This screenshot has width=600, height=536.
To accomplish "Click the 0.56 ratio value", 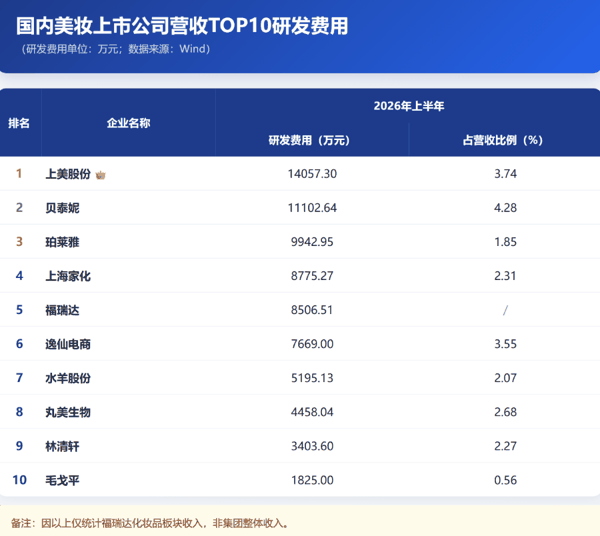I will tap(505, 480).
